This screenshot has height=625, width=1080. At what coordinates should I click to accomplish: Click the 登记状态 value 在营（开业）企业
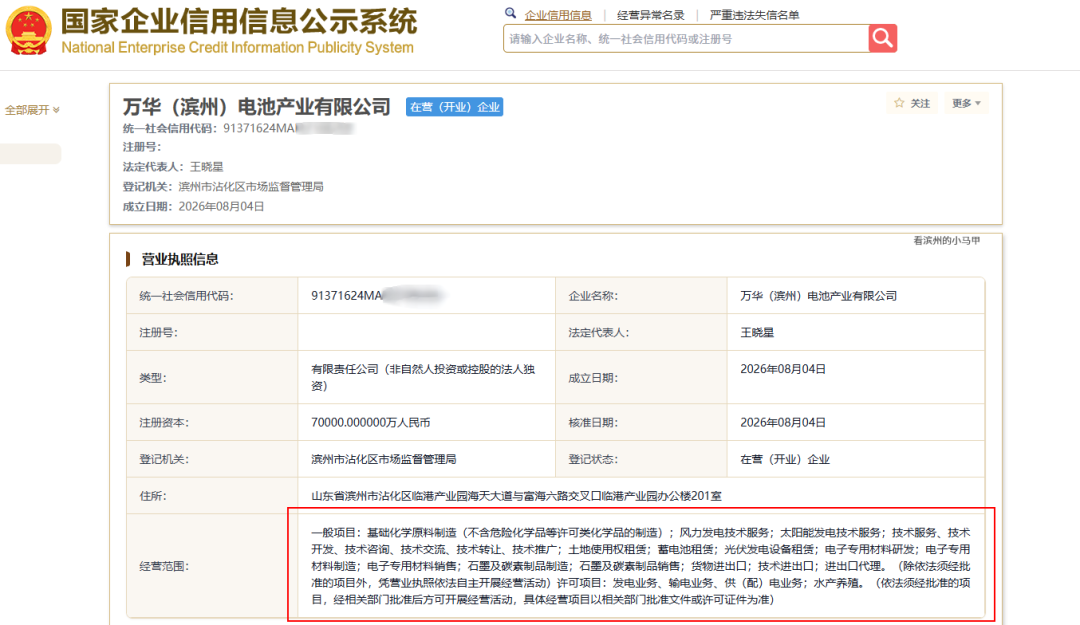pos(785,459)
